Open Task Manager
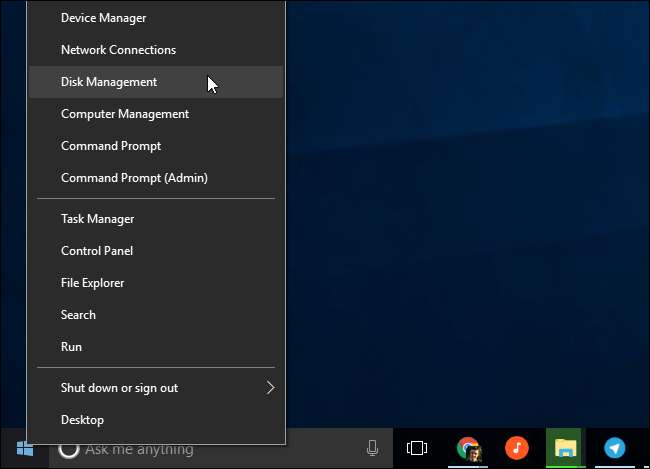650x469 pixels. [156, 219]
